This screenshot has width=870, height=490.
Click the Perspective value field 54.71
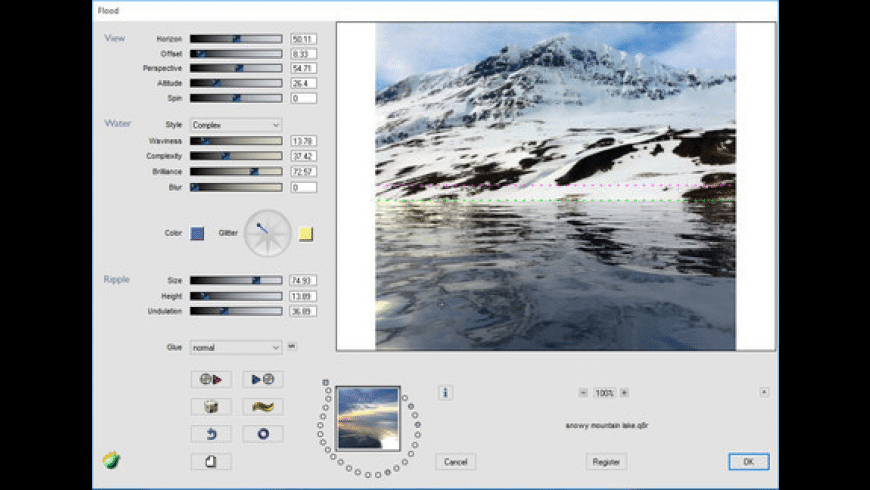point(304,68)
